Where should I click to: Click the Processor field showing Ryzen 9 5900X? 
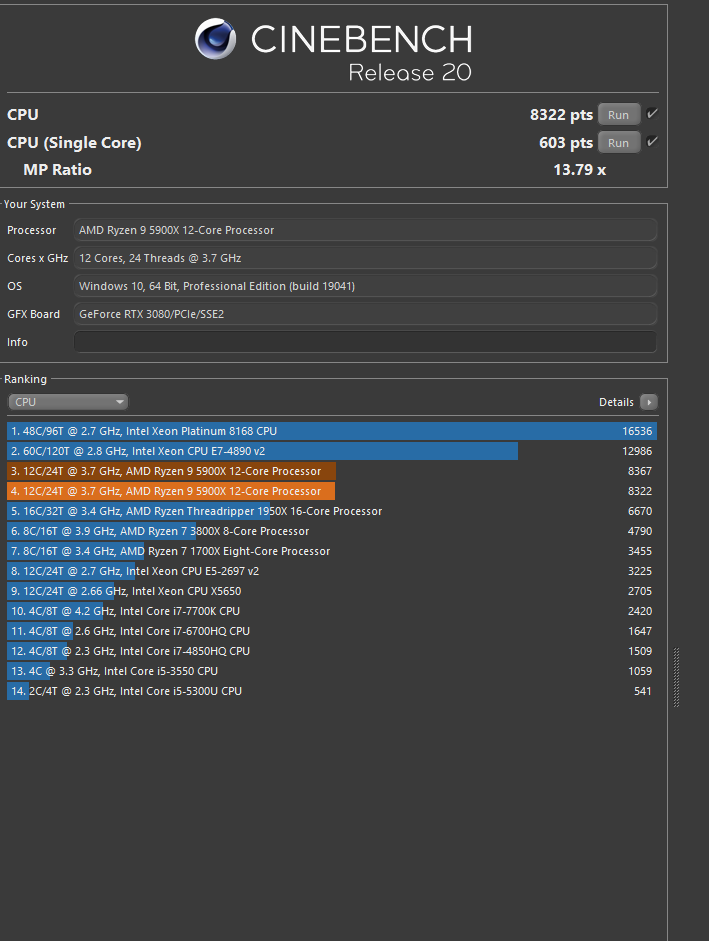tap(365, 230)
